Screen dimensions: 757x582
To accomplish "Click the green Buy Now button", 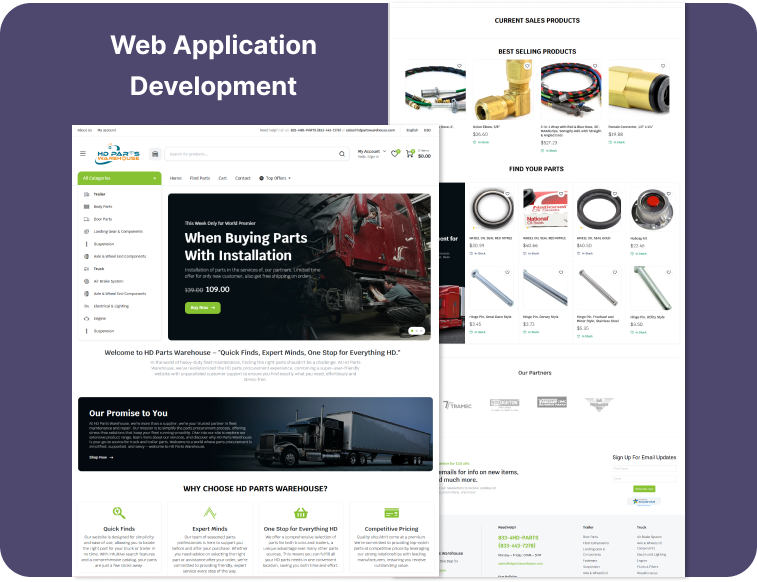I will coord(203,308).
